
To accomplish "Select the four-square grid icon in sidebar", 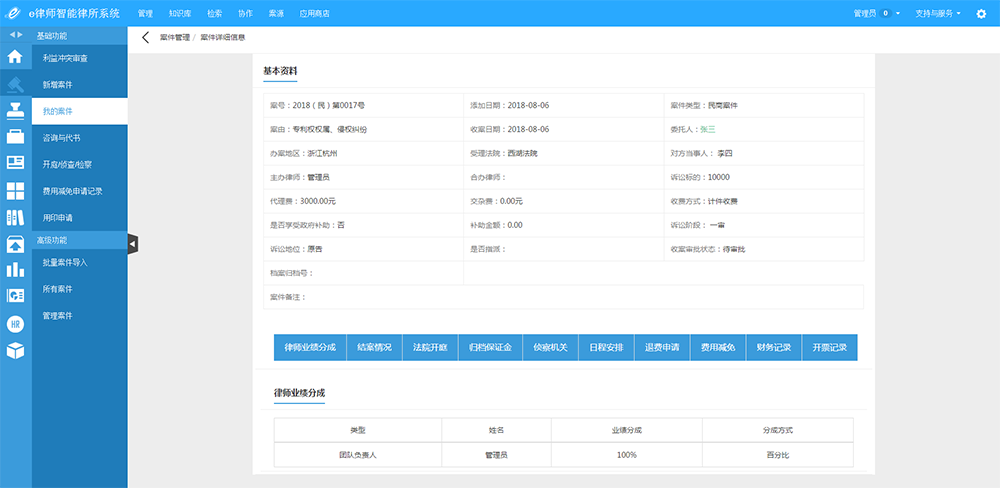I will (x=15, y=190).
